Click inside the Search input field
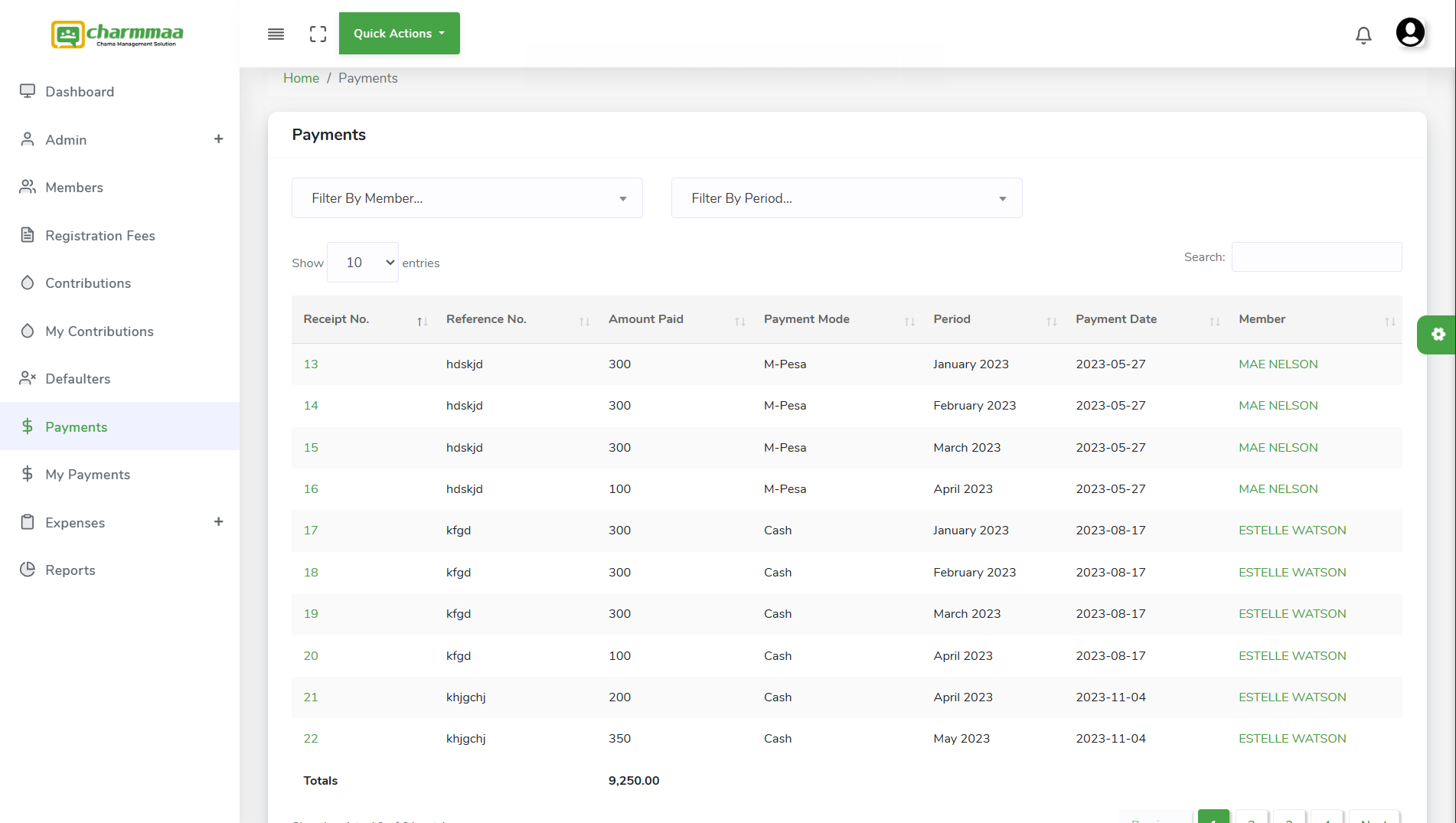 tap(1316, 256)
